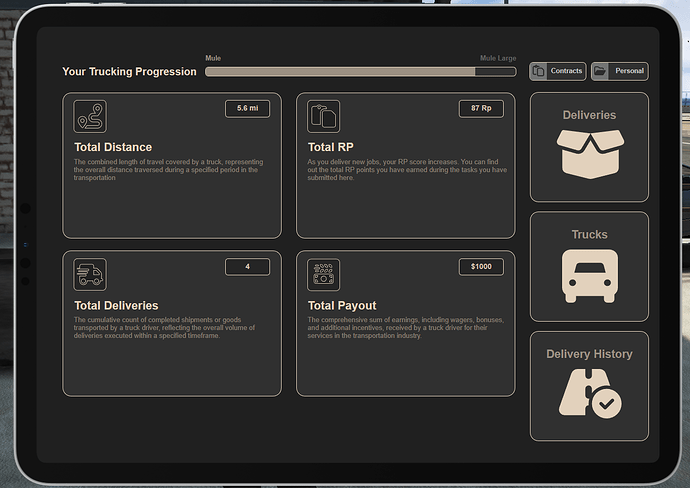Switch to the Personal tab
Screen dimensions: 690x488
pos(620,71)
